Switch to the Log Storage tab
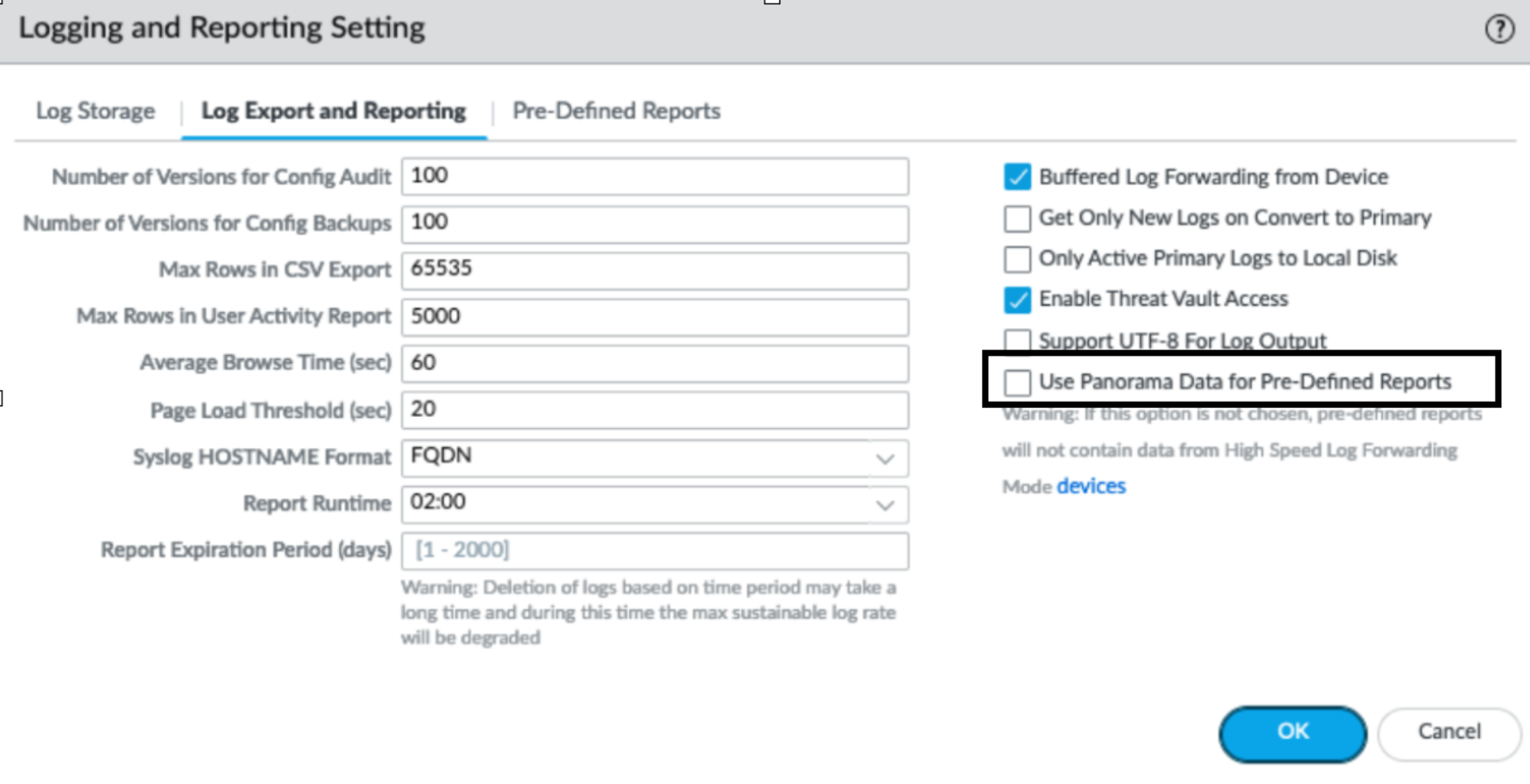The width and height of the screenshot is (1530, 784). [95, 111]
